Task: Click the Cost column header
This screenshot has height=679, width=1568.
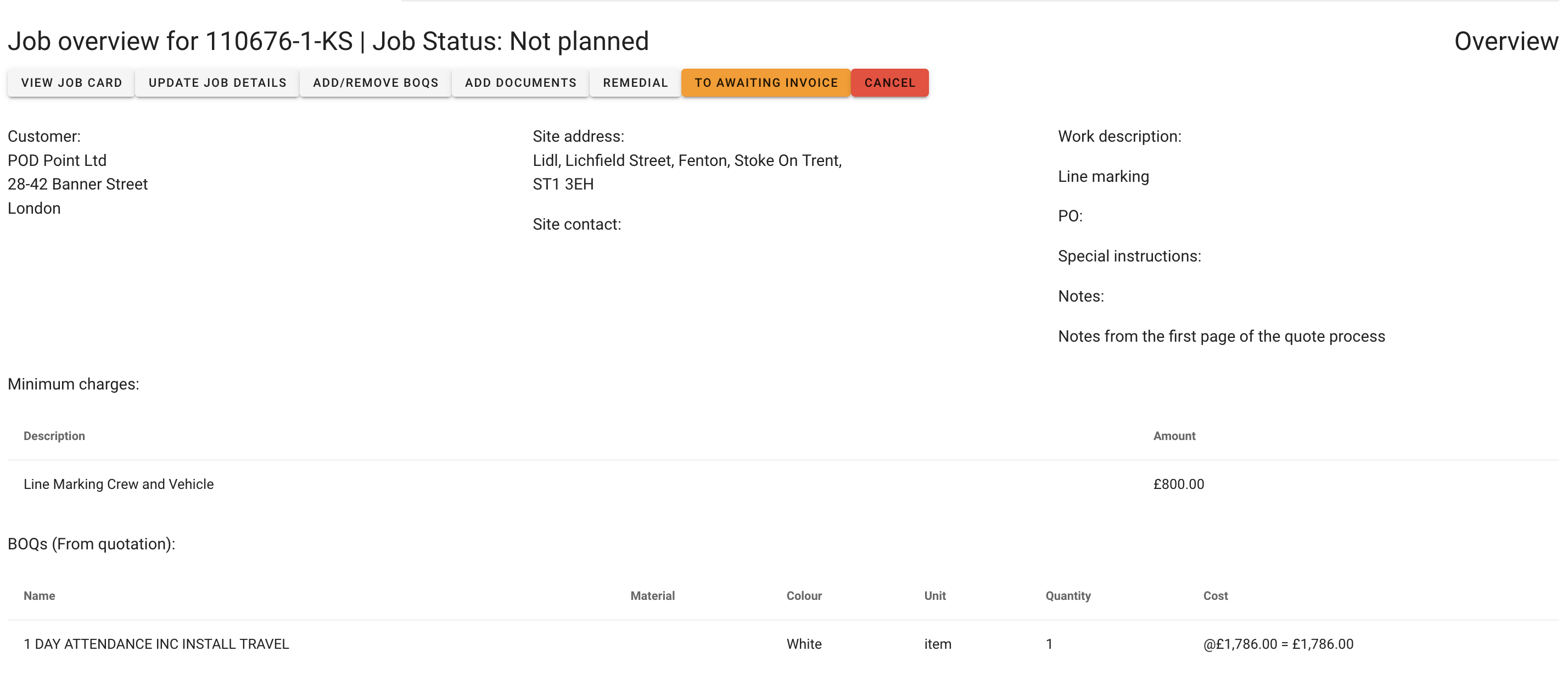Action: pyautogui.click(x=1215, y=595)
